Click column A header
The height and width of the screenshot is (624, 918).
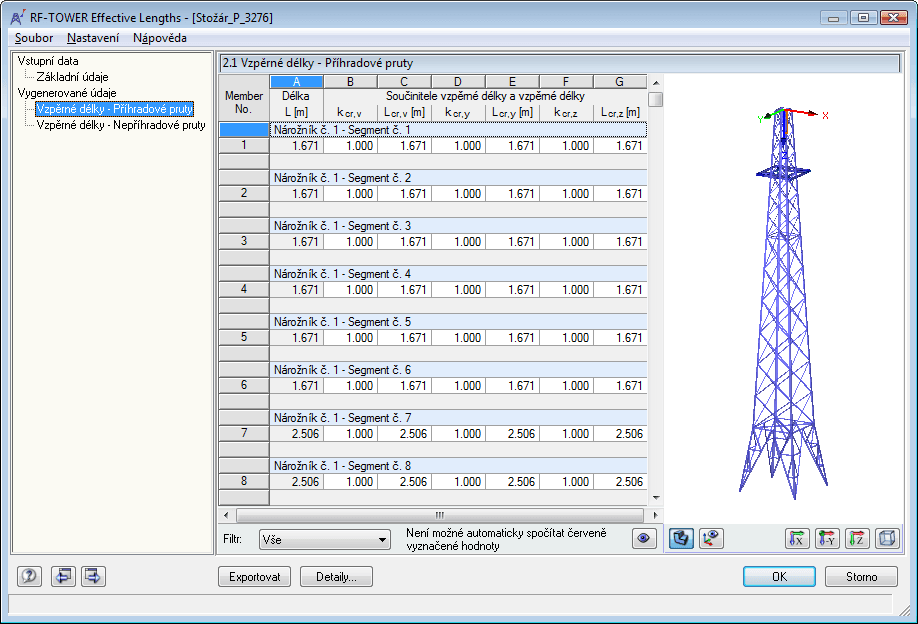296,81
